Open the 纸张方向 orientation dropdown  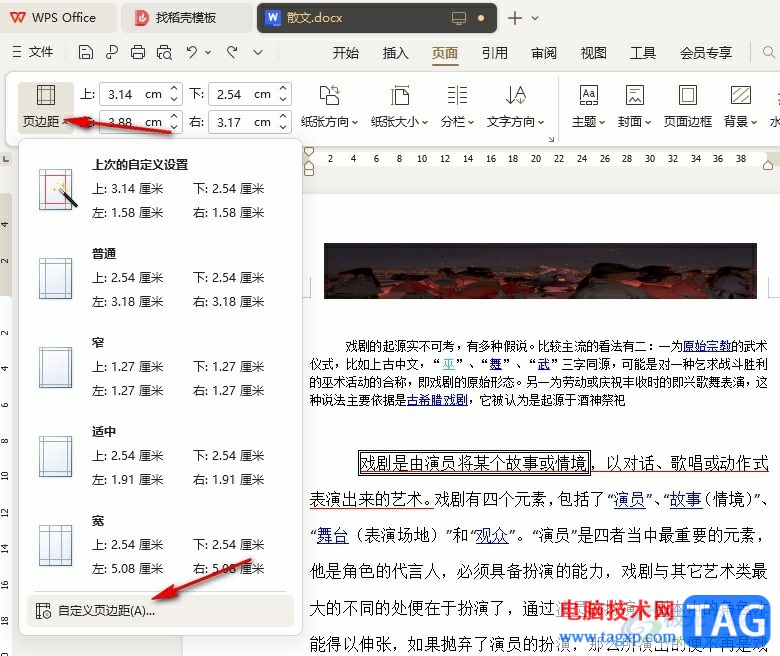click(x=329, y=107)
